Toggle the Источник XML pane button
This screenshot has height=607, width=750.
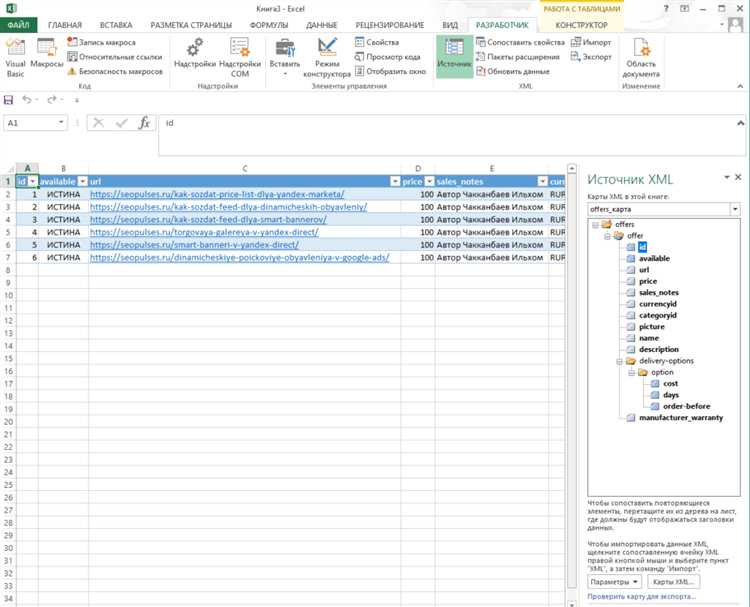click(x=454, y=56)
